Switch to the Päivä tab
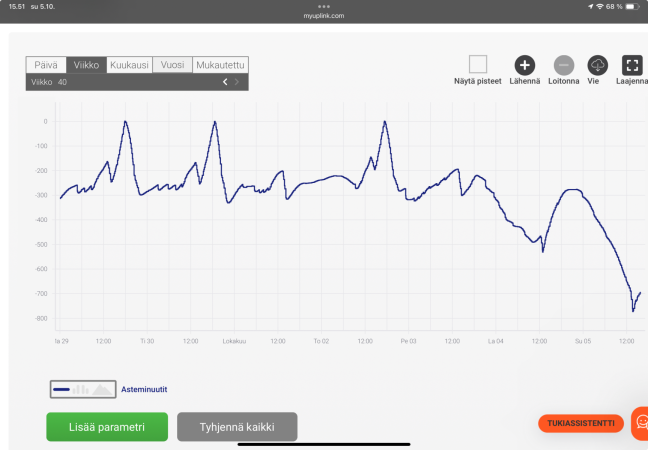The width and height of the screenshot is (648, 450). [x=46, y=65]
